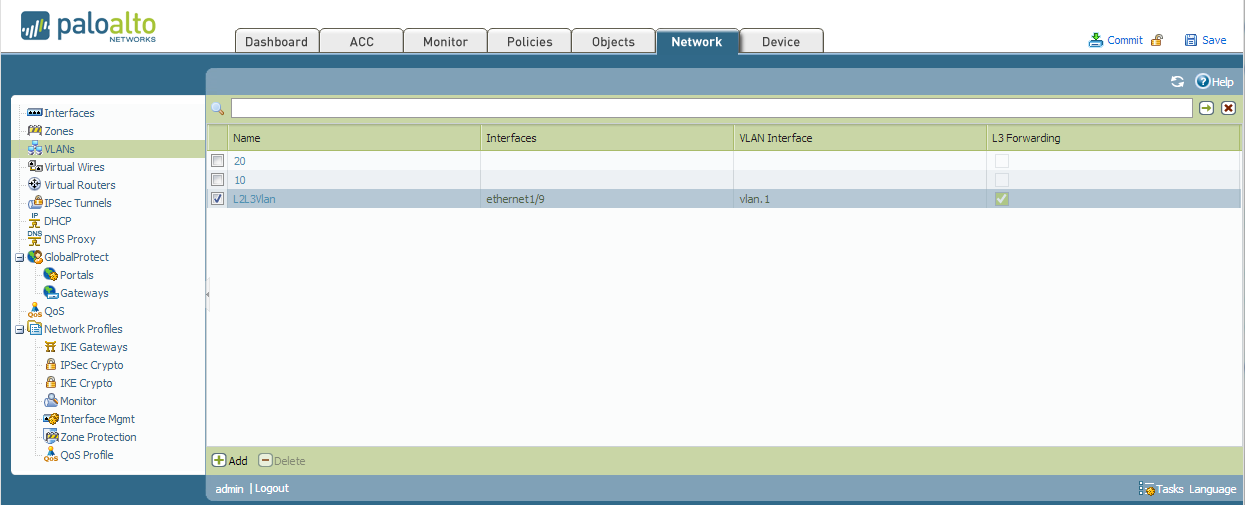This screenshot has height=505, width=1245.
Task: Check the box for VLAN 20
Action: pyautogui.click(x=217, y=161)
